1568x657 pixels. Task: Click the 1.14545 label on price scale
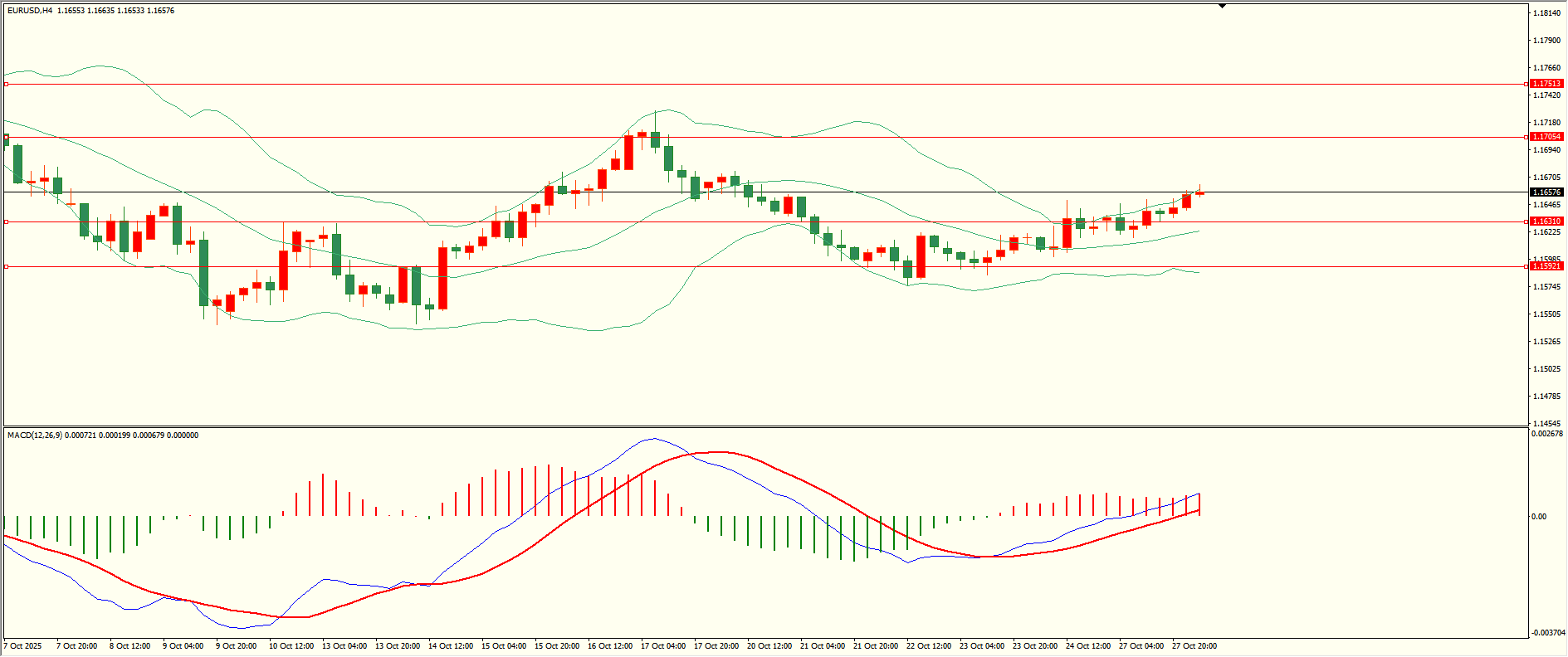(x=1546, y=423)
